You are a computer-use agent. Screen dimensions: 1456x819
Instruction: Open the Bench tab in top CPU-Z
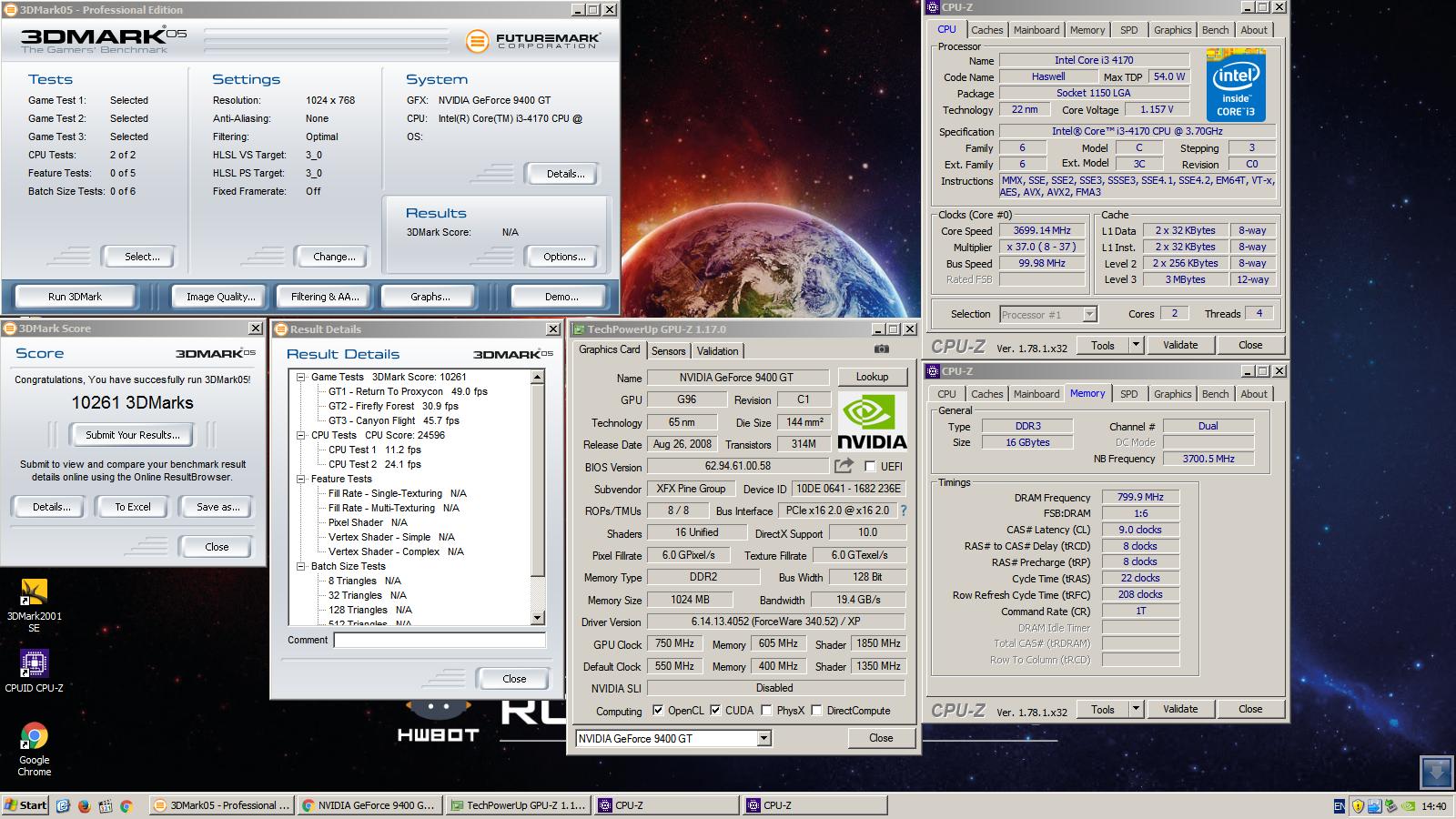coord(1215,30)
